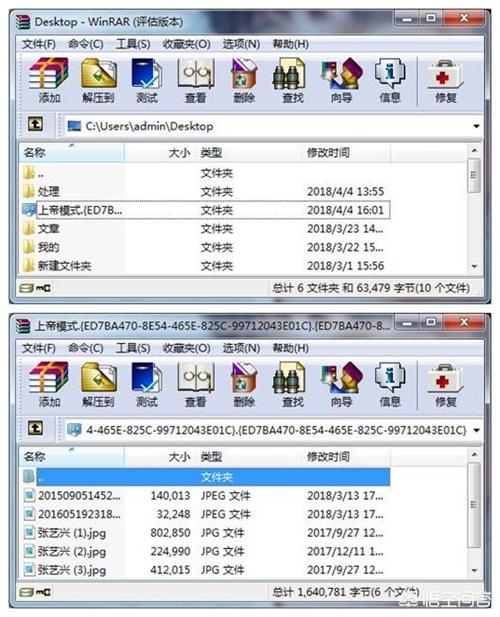Sort by 大小 column in 上帝模式 window
This screenshot has width=500, height=617.
tap(160, 456)
